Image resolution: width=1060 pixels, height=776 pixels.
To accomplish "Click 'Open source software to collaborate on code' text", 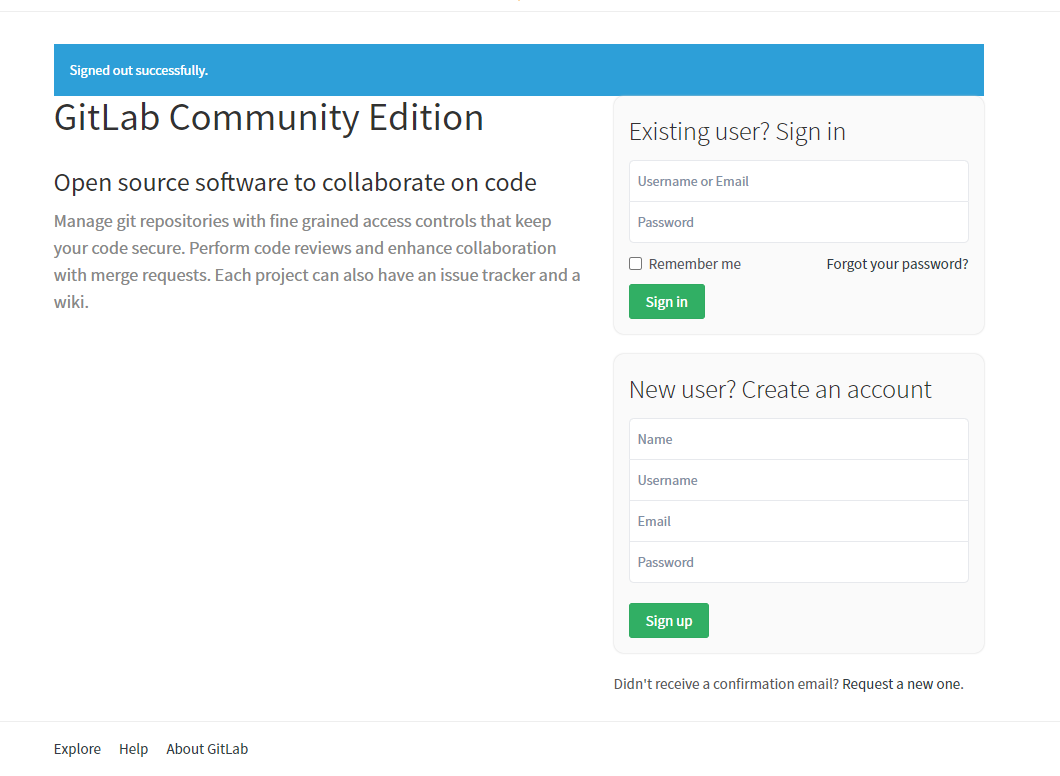I will click(x=295, y=183).
